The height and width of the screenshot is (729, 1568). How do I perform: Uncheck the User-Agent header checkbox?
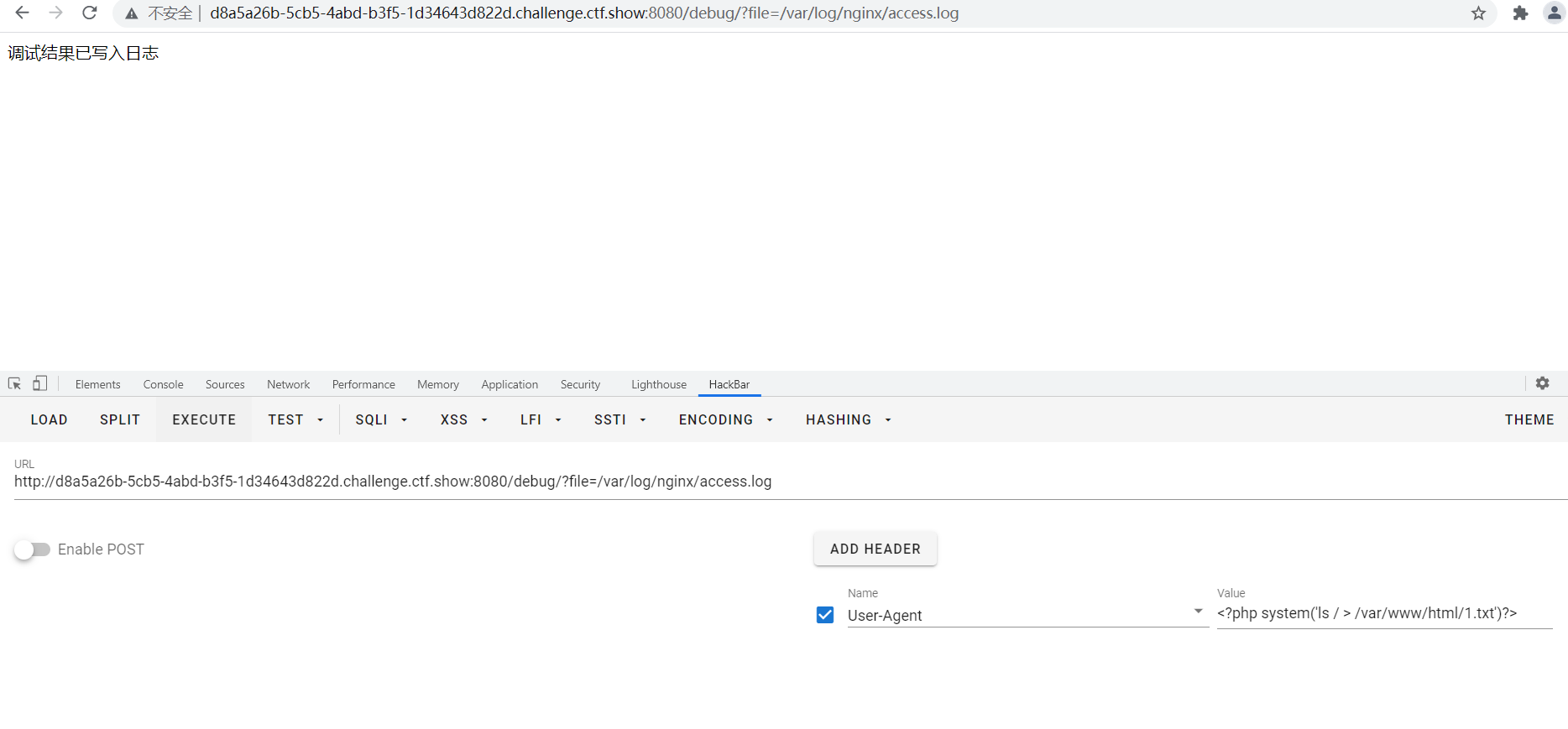825,615
